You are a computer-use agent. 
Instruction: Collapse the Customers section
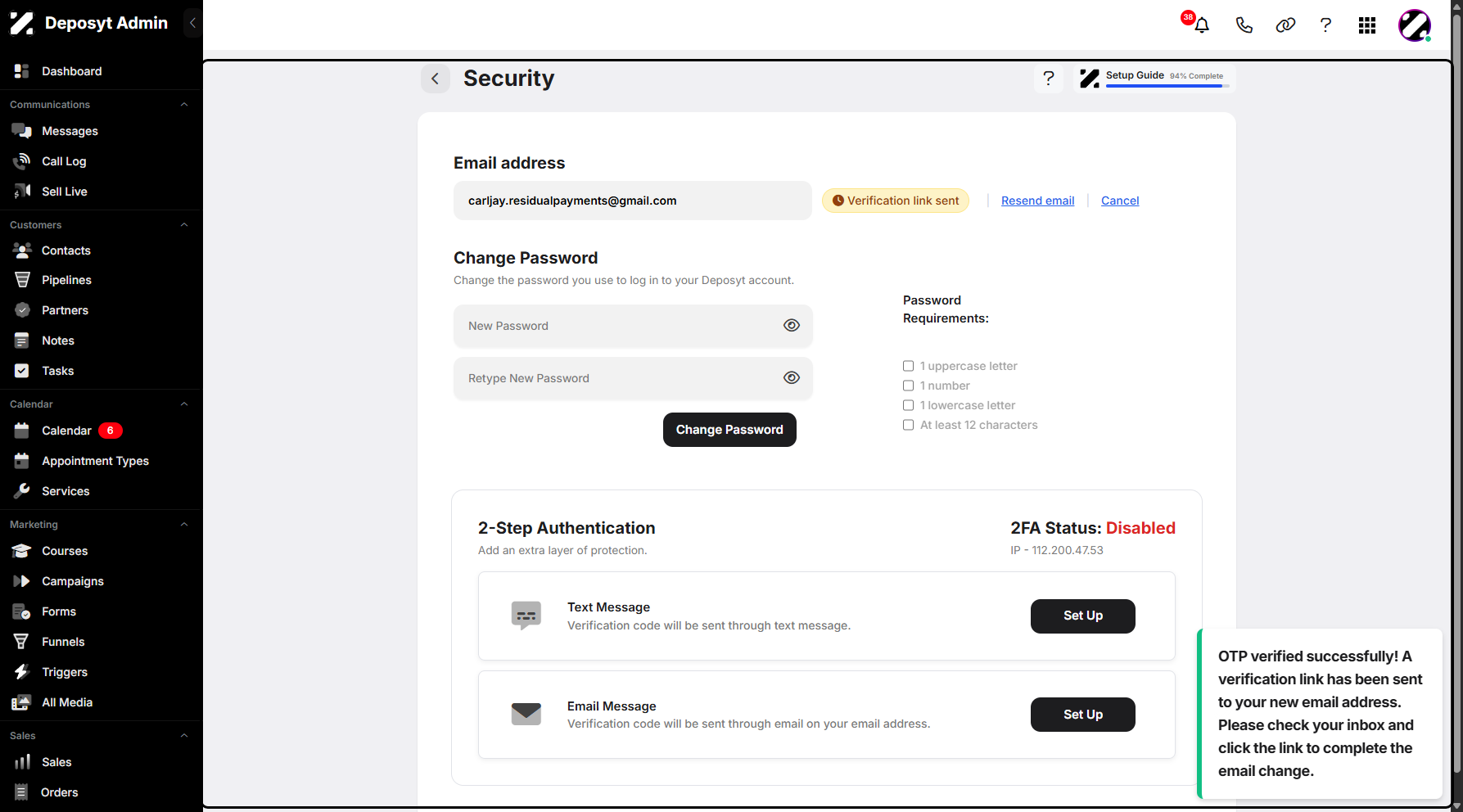(184, 225)
